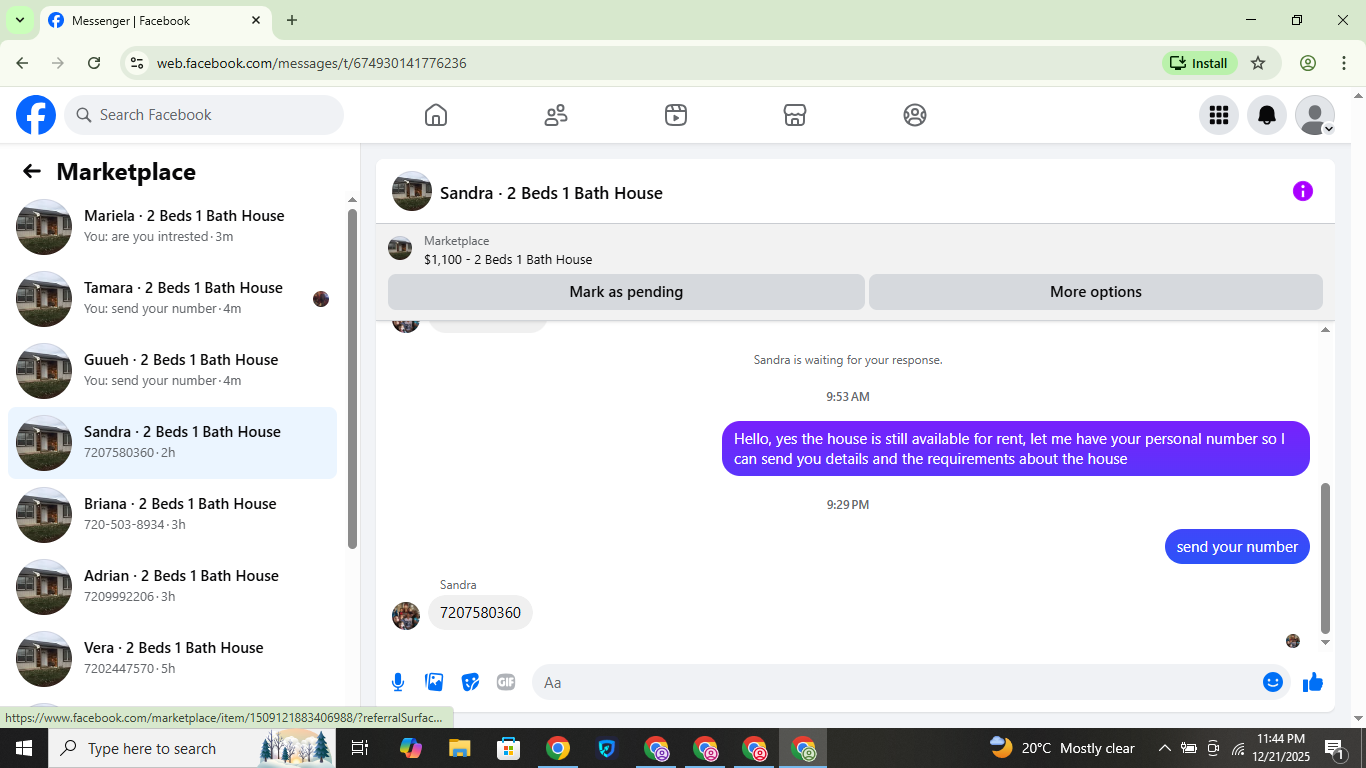Click the phone number message 7207580360

(x=480, y=613)
